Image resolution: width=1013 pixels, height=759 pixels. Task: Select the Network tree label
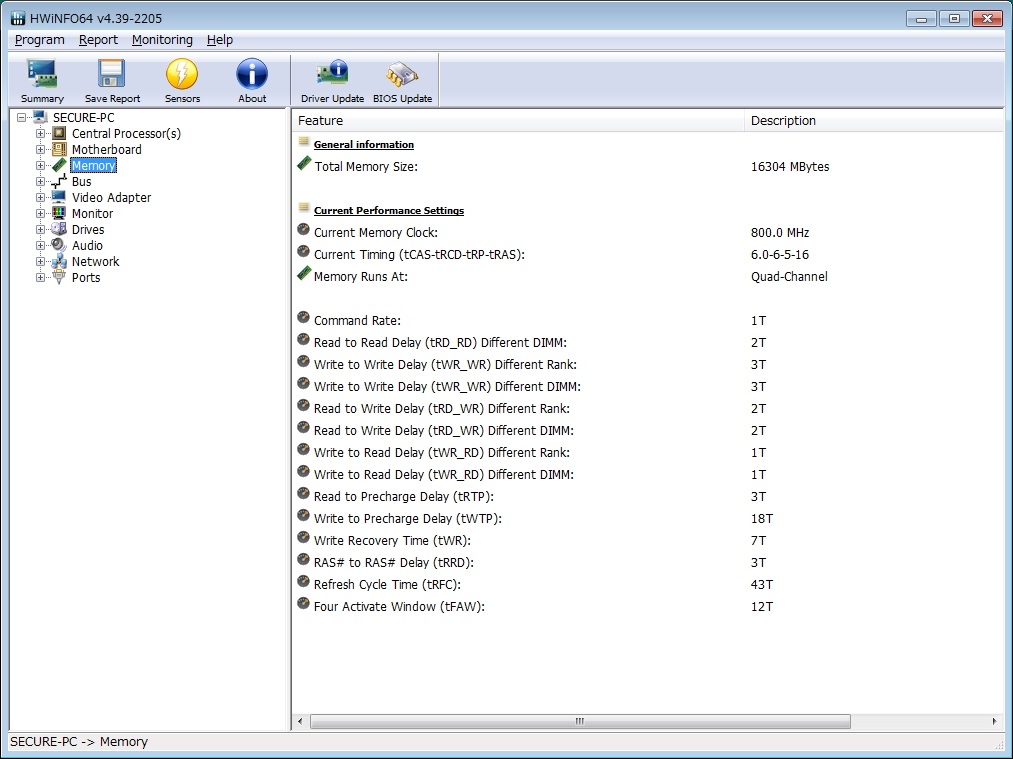point(96,262)
